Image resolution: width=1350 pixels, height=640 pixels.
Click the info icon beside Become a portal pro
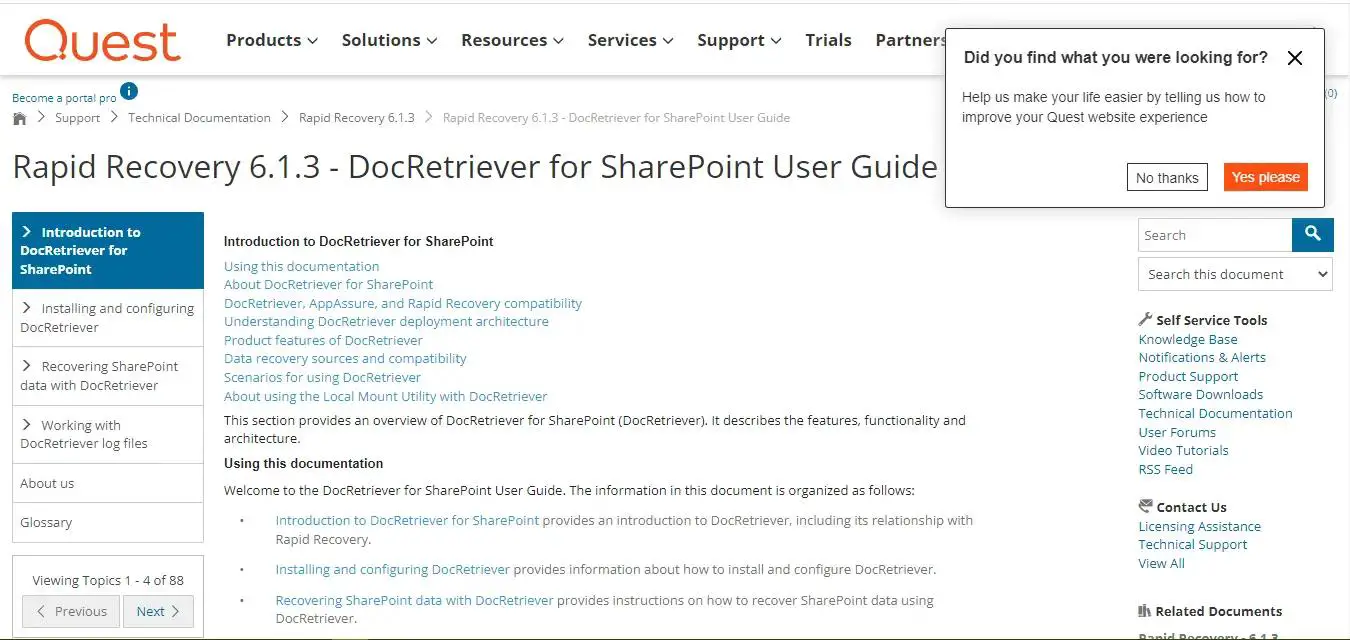tap(129, 92)
